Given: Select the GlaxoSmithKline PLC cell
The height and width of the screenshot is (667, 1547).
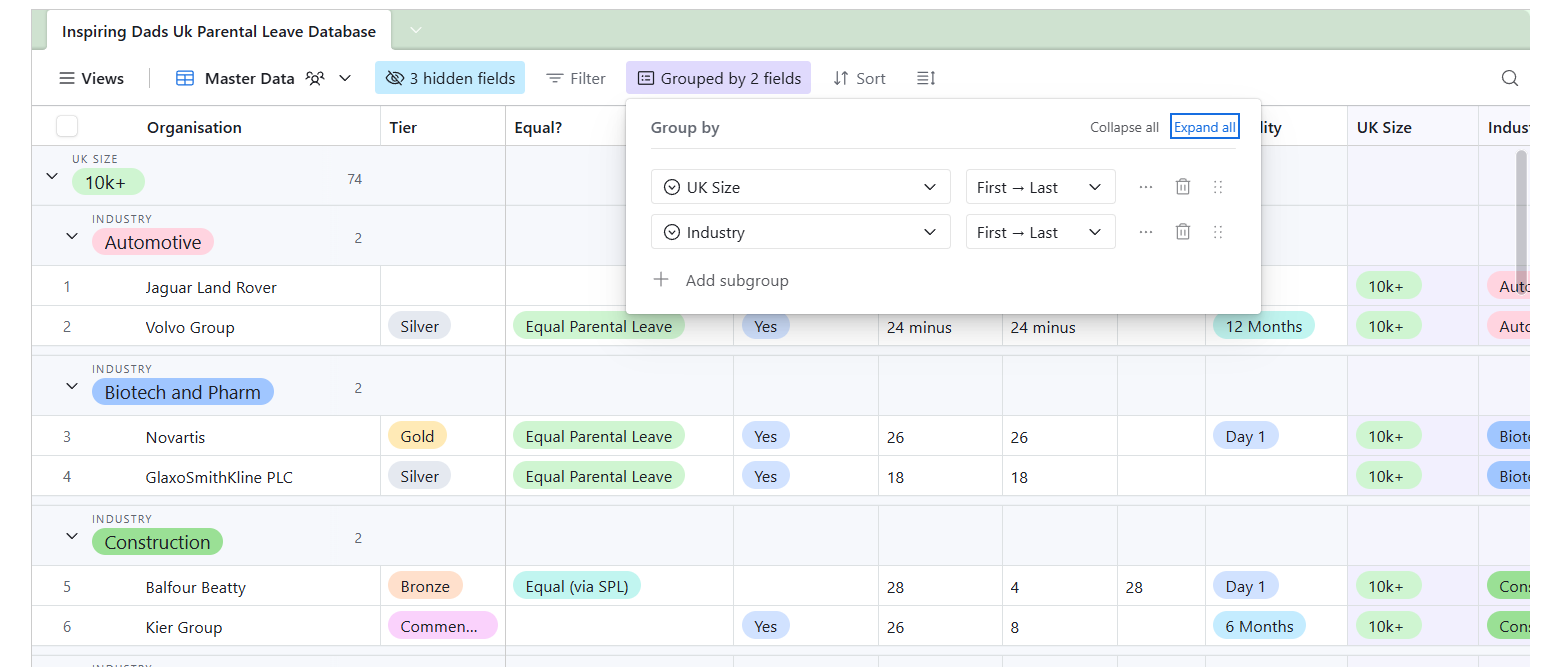Looking at the screenshot, I should pyautogui.click(x=219, y=477).
